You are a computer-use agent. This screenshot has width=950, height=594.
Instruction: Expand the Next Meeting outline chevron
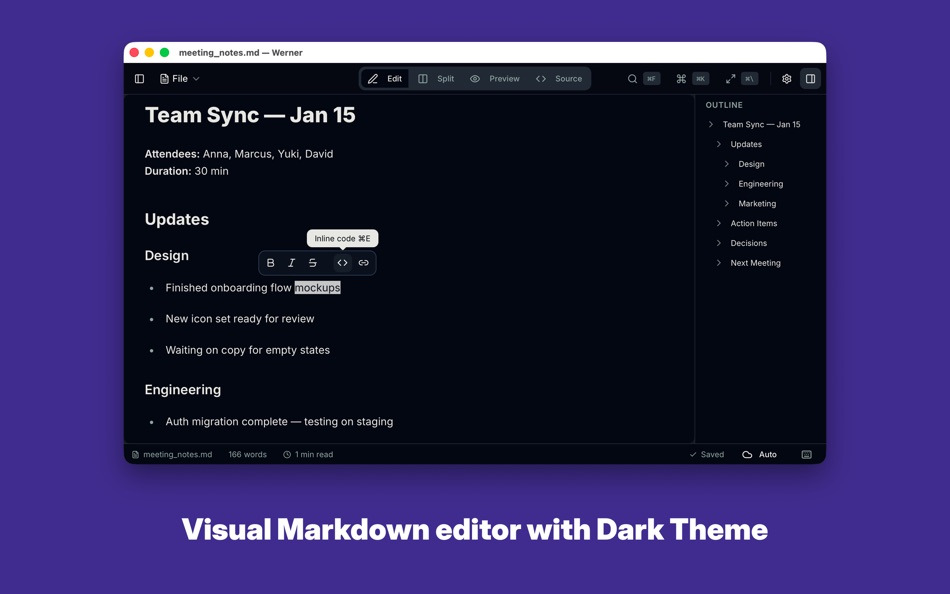pos(719,263)
